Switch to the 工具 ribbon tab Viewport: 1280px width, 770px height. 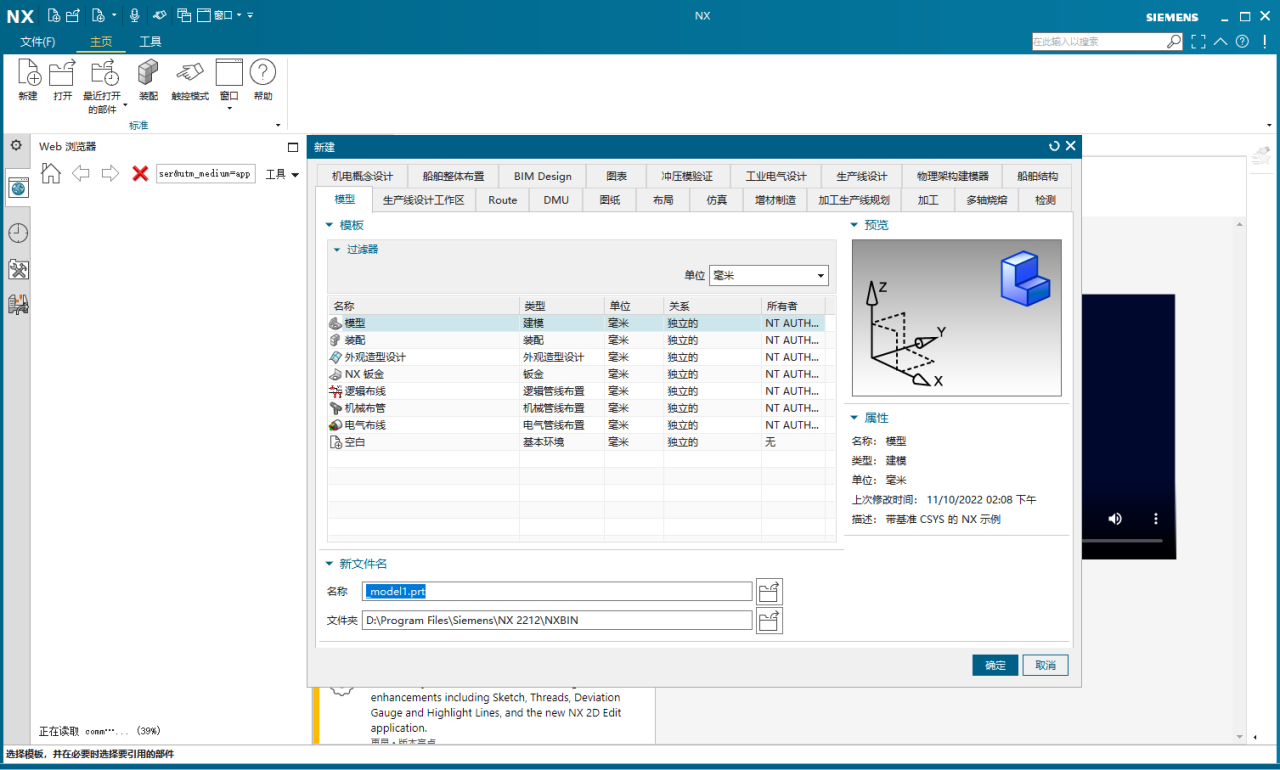coord(150,42)
